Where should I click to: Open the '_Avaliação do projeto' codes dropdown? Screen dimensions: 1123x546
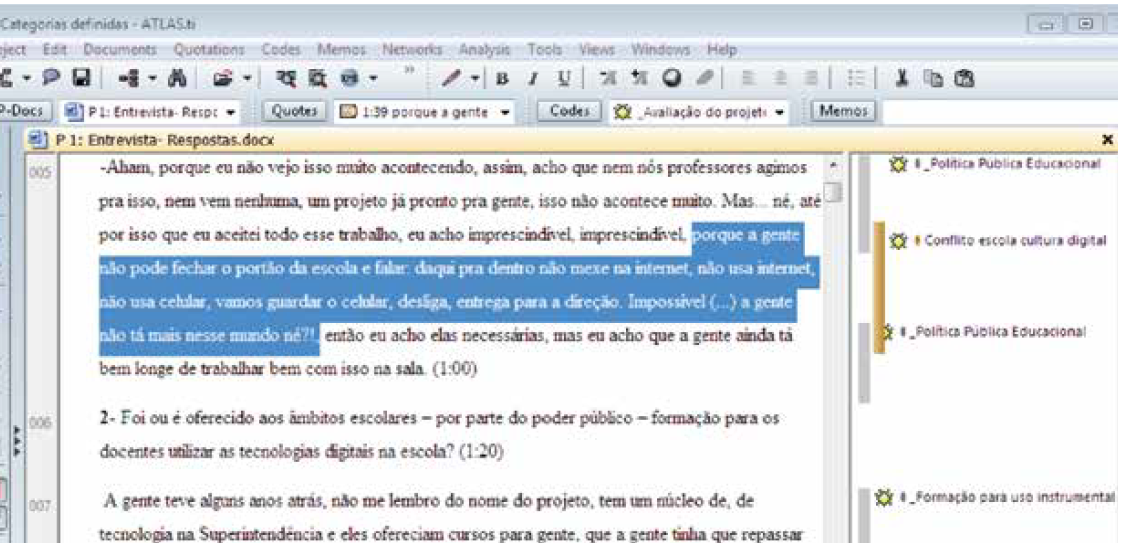pos(779,111)
